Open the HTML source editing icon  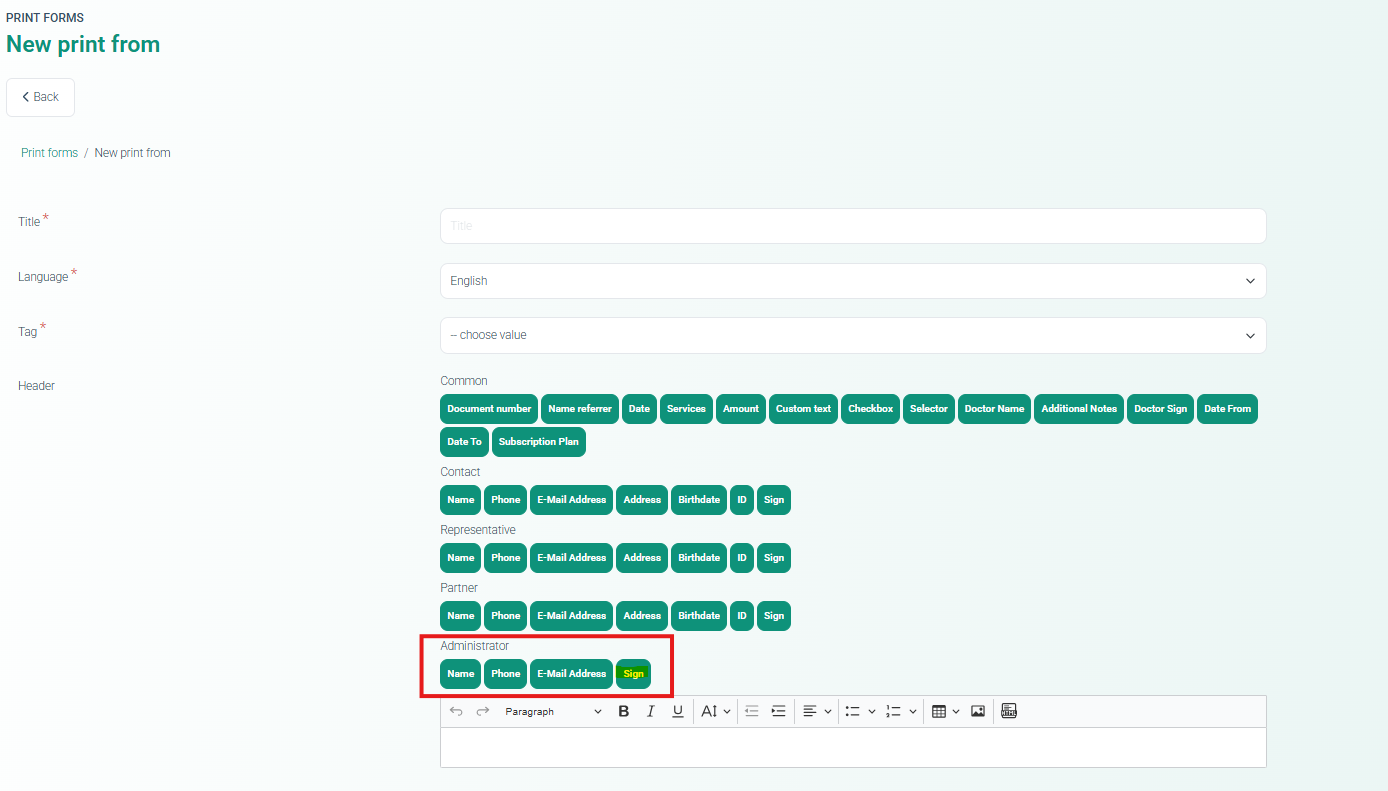(x=1009, y=711)
